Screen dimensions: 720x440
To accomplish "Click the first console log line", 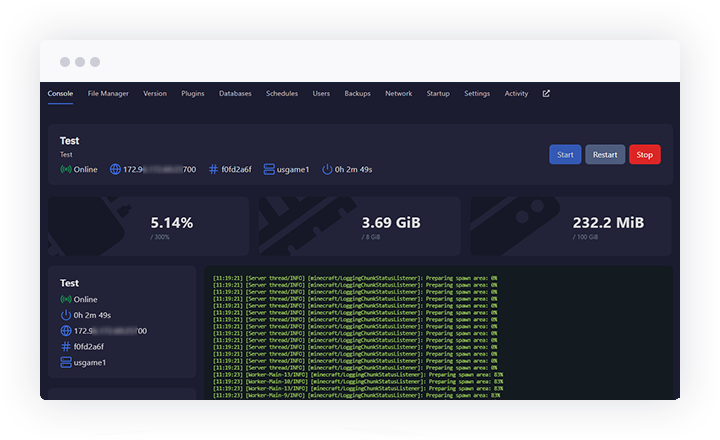I will tap(355, 278).
